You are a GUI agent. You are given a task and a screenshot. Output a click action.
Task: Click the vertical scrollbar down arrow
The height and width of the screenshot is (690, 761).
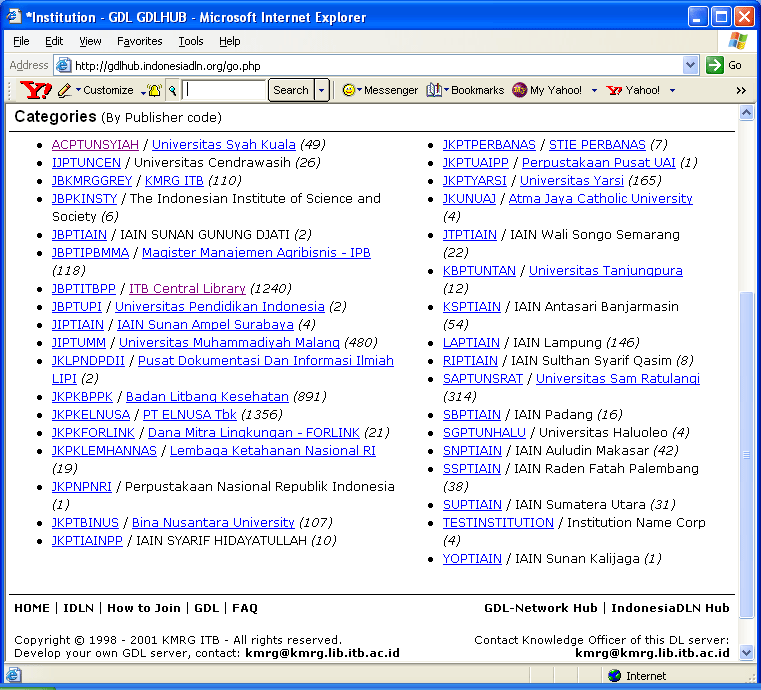click(x=746, y=653)
